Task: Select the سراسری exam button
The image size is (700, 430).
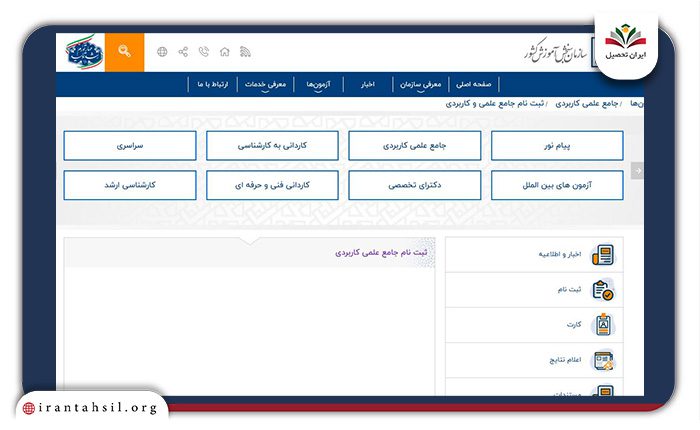Action: click(x=130, y=146)
